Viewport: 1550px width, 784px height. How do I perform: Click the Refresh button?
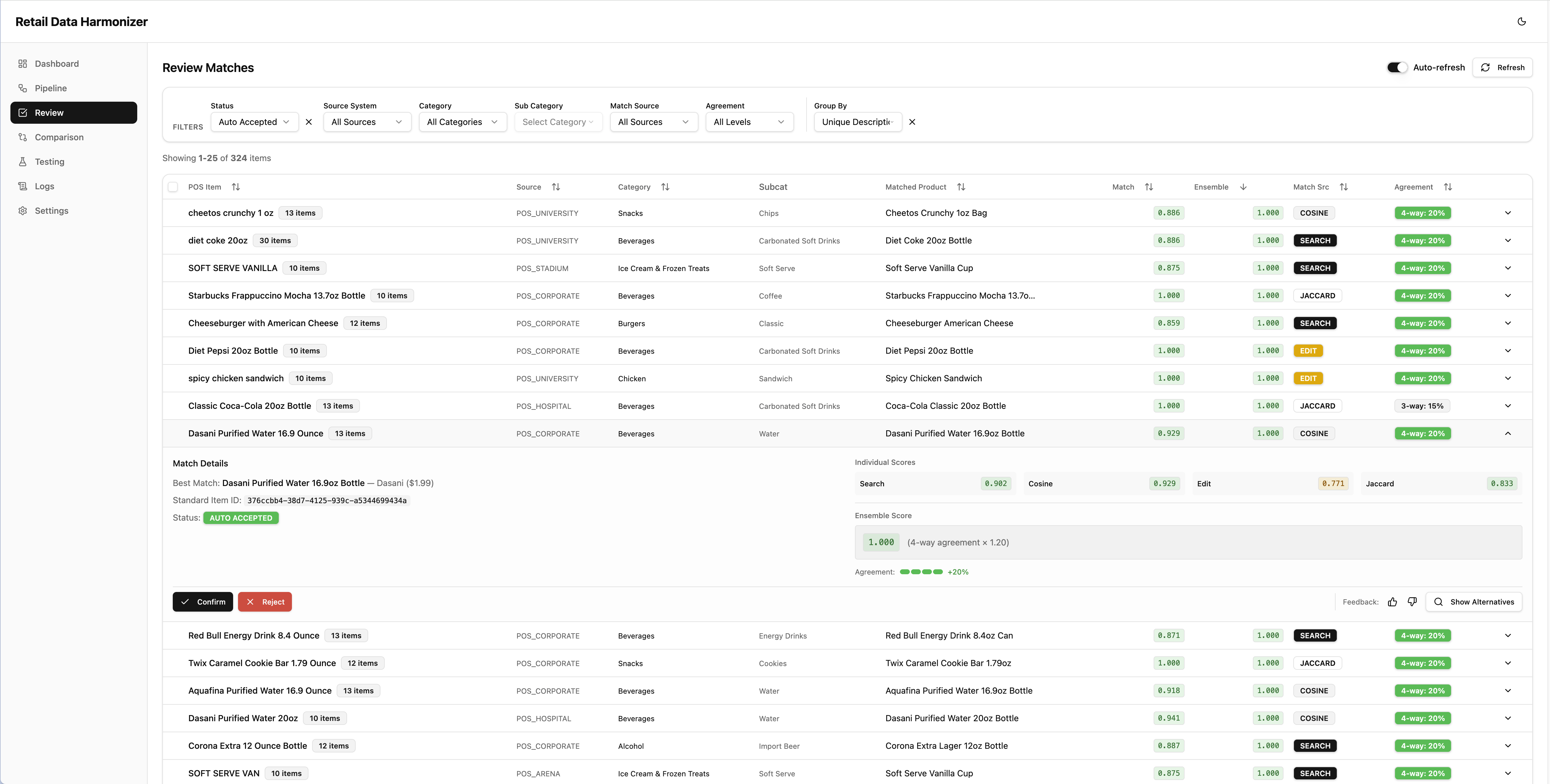[x=1502, y=67]
